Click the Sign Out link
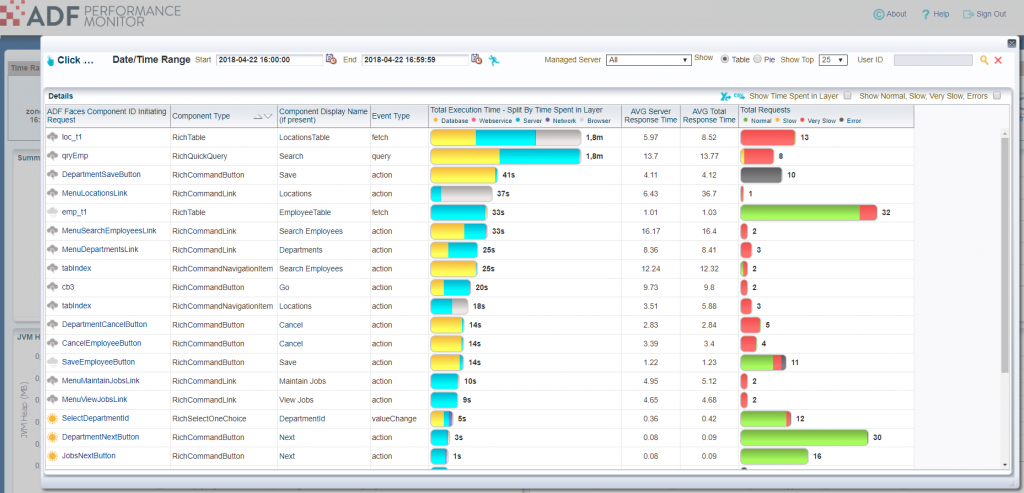Image resolution: width=1024 pixels, height=493 pixels. [983, 14]
